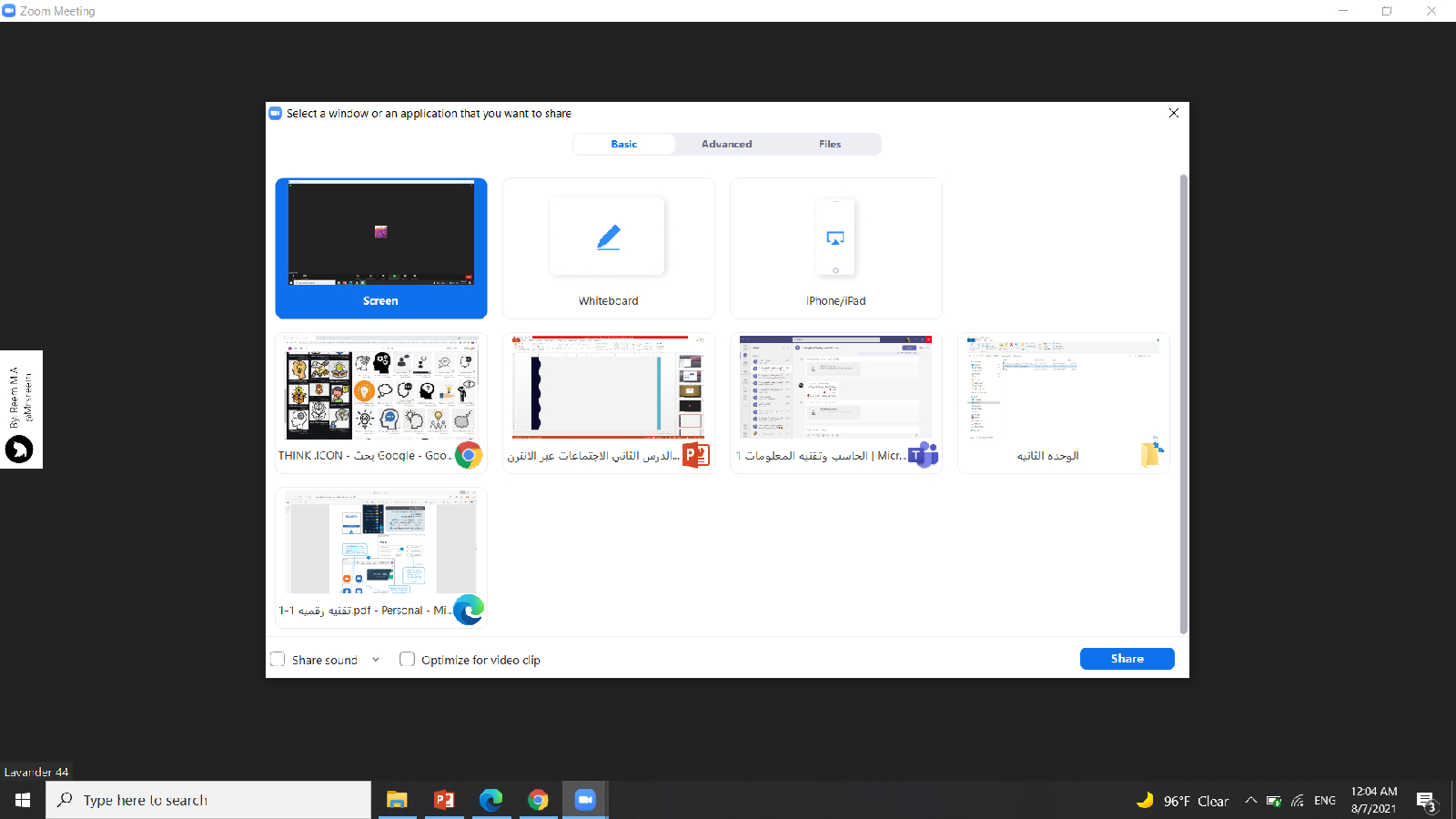
Task: Click the PowerPoint taskbar icon
Action: (x=444, y=800)
